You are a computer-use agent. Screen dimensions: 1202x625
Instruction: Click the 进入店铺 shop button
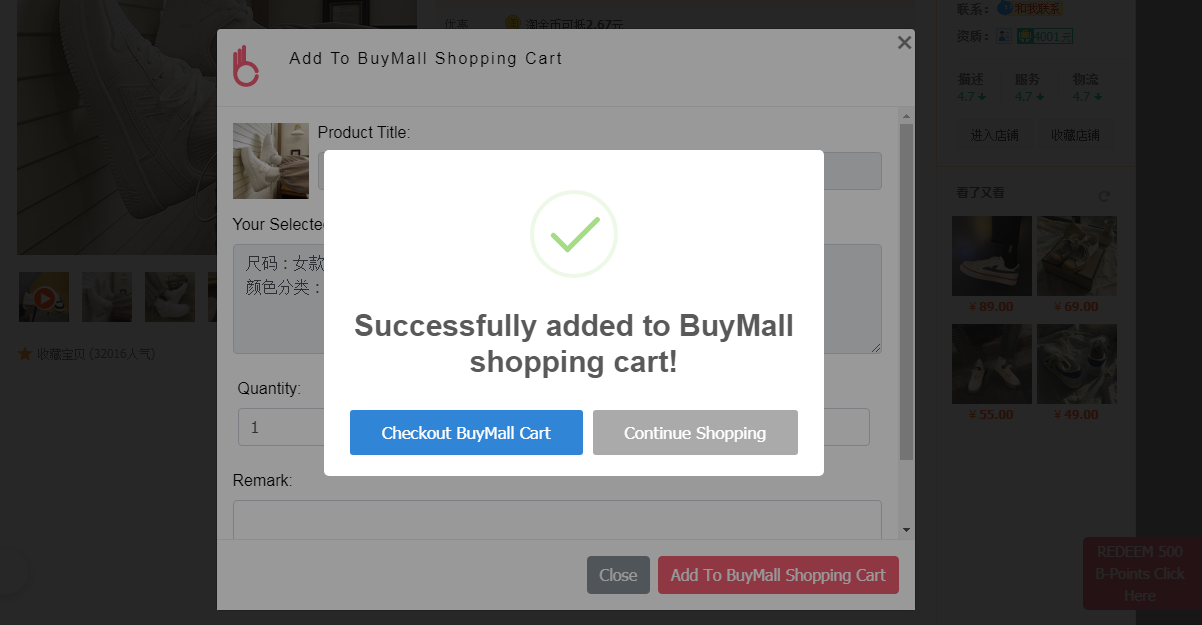click(994, 135)
